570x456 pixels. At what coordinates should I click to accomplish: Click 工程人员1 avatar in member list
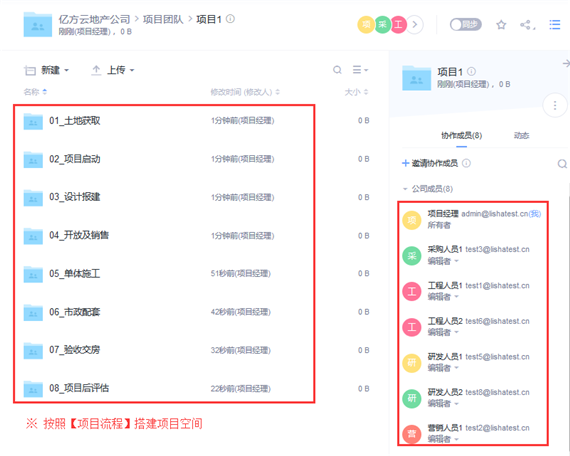(412, 291)
